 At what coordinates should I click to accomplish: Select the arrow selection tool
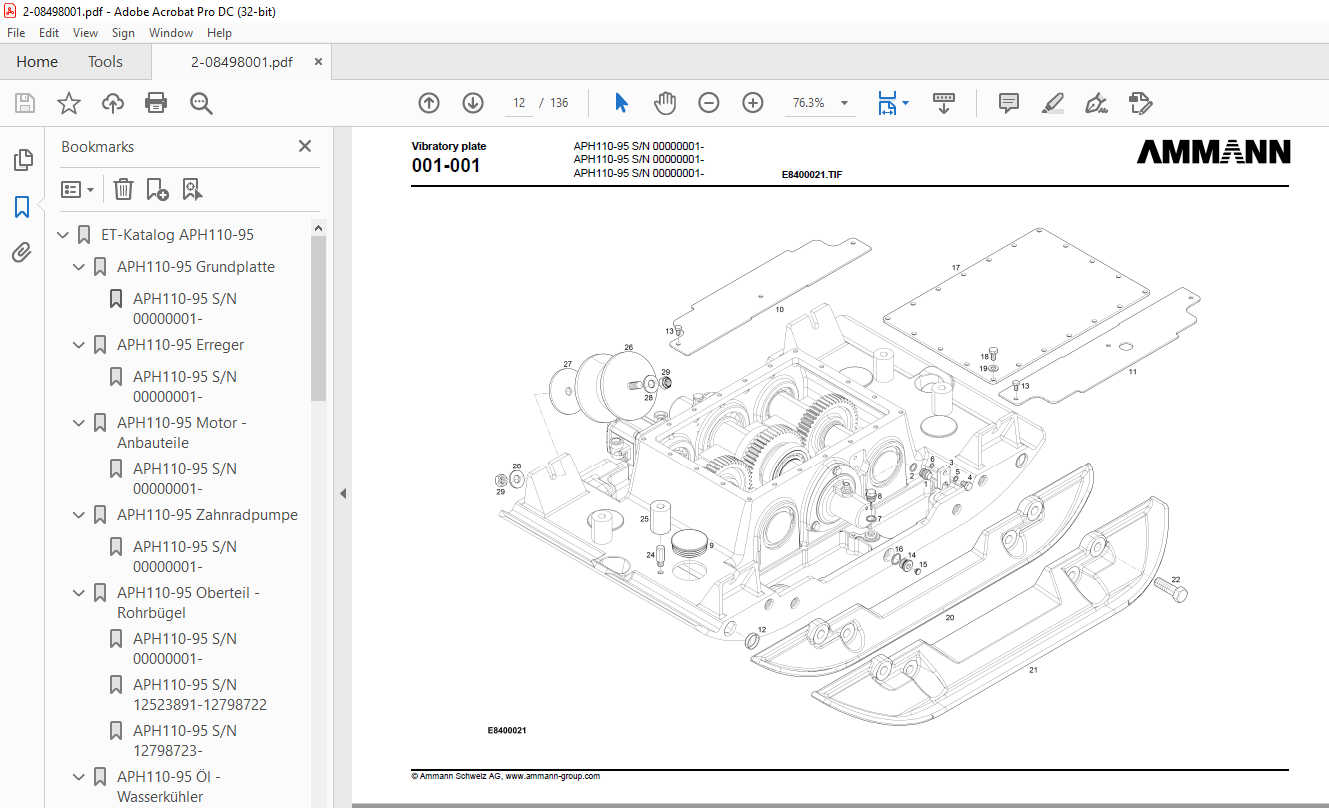621,103
